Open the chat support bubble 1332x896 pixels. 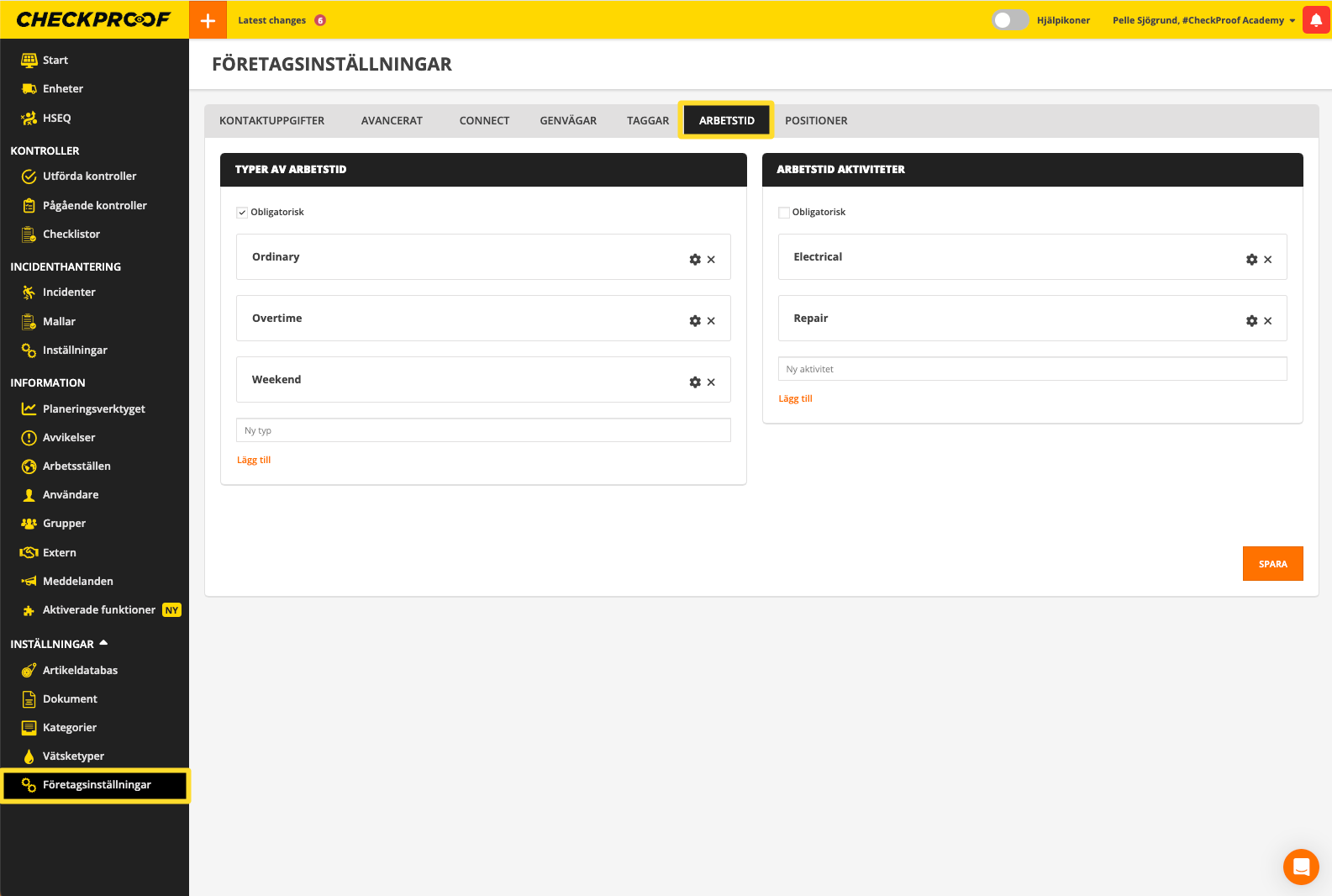pyautogui.click(x=1300, y=867)
